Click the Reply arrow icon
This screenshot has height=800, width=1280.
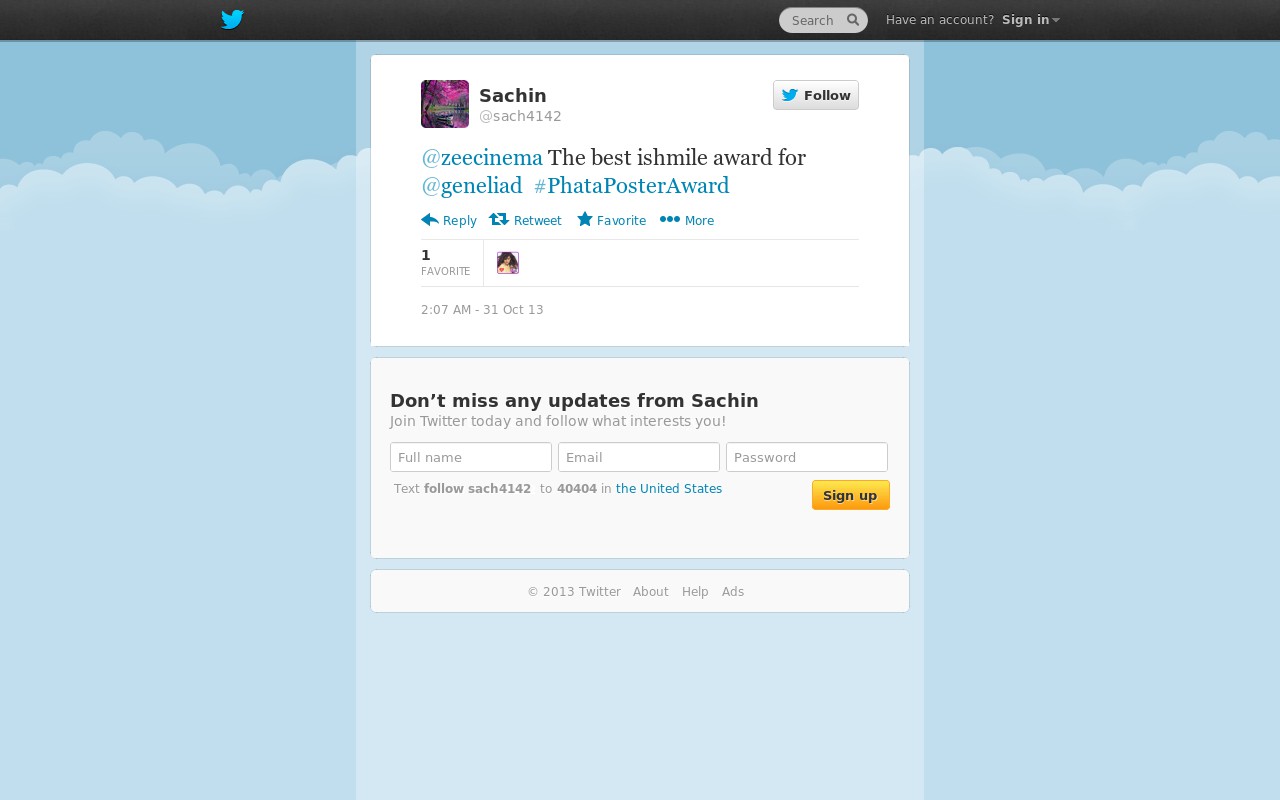tap(430, 220)
